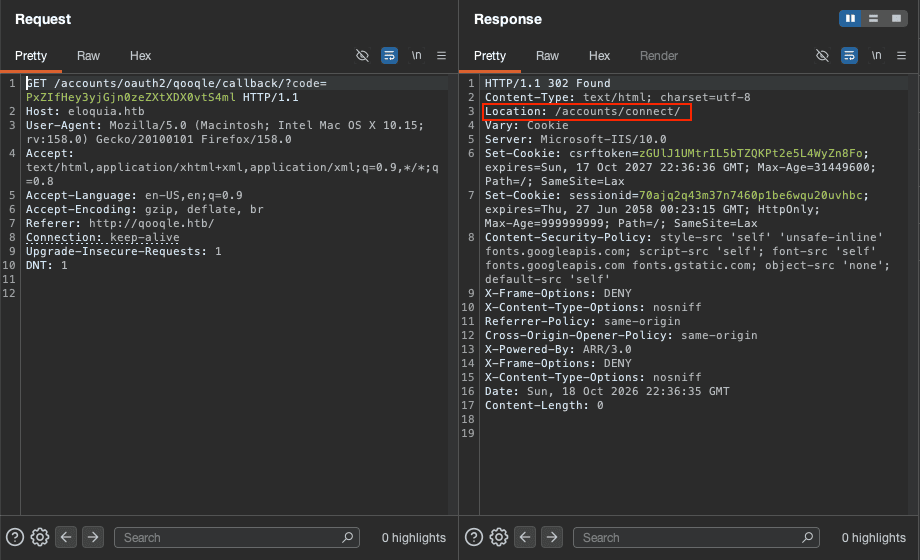
Task: Switch Response panel to Raw tab
Action: (x=547, y=56)
